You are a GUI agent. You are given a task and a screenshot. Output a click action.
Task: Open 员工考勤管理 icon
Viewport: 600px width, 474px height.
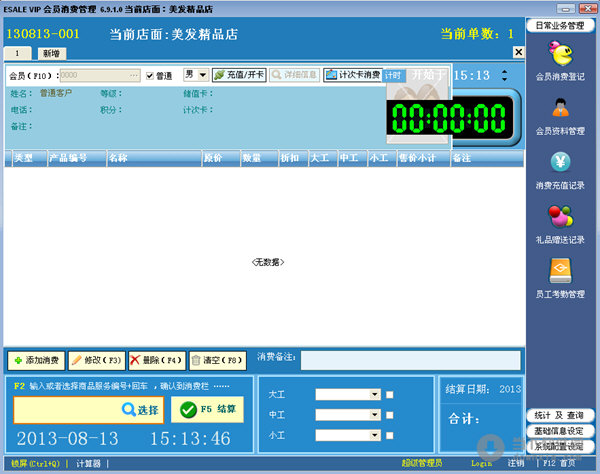(x=561, y=274)
